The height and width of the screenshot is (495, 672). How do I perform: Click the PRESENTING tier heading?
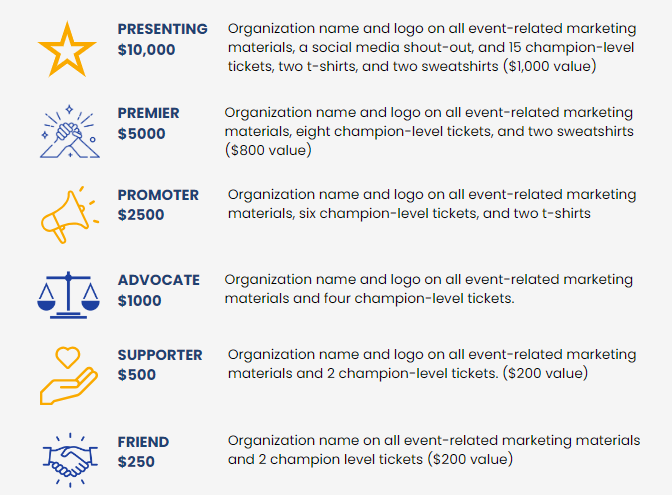[162, 29]
